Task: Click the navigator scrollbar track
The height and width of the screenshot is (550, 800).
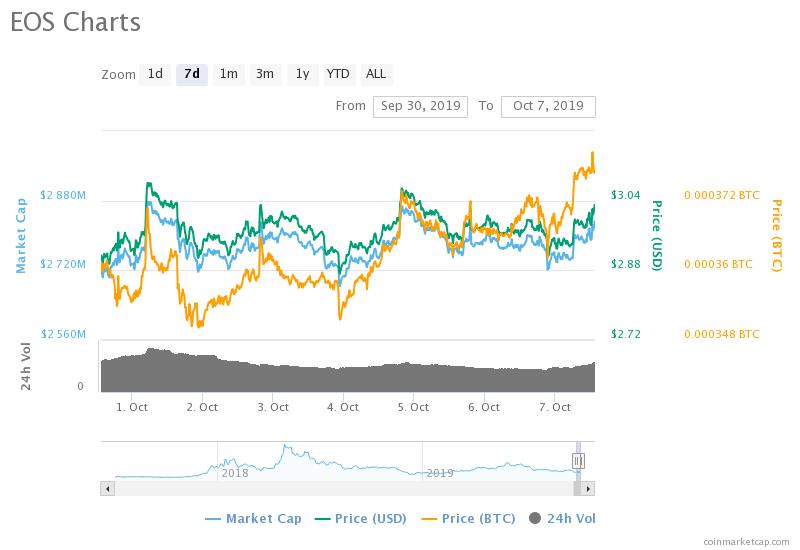Action: point(344,489)
